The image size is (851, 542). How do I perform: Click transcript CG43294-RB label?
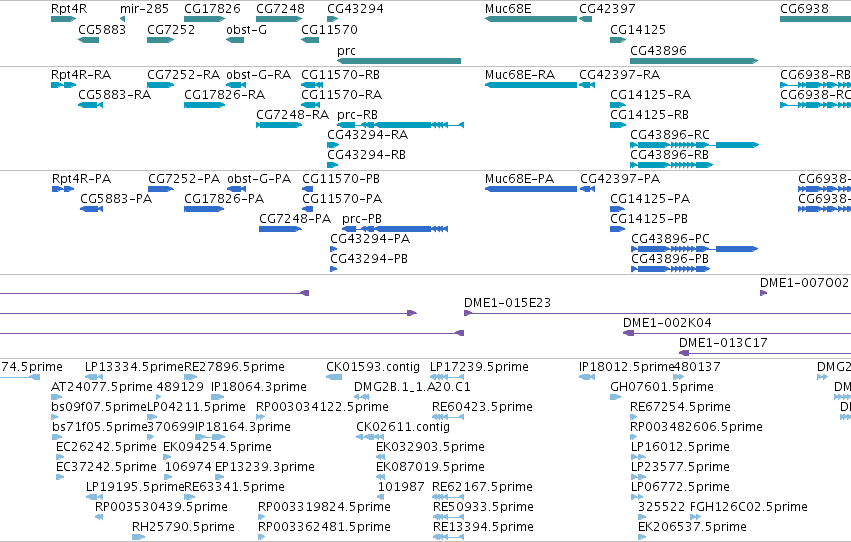[366, 155]
